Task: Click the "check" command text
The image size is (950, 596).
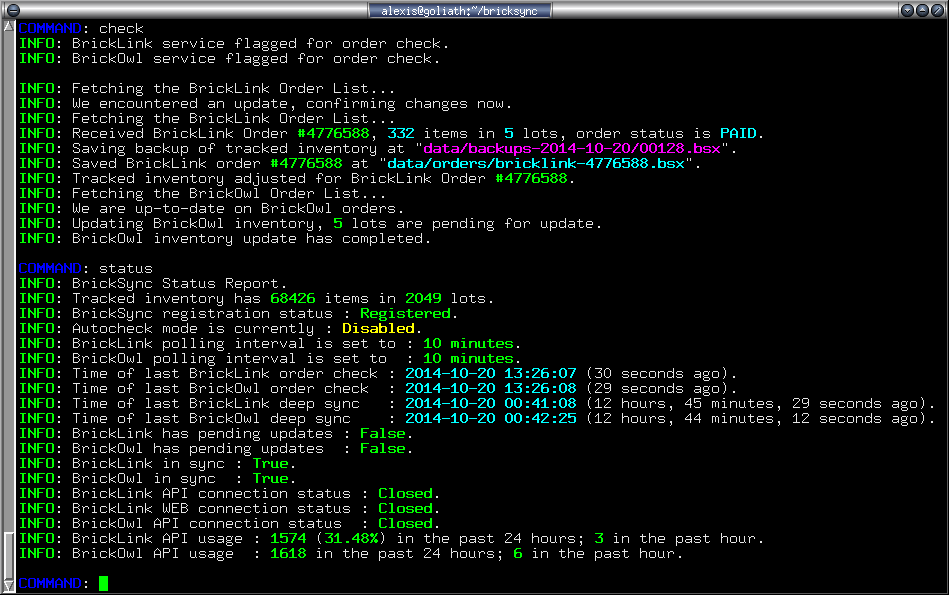Action: (121, 28)
